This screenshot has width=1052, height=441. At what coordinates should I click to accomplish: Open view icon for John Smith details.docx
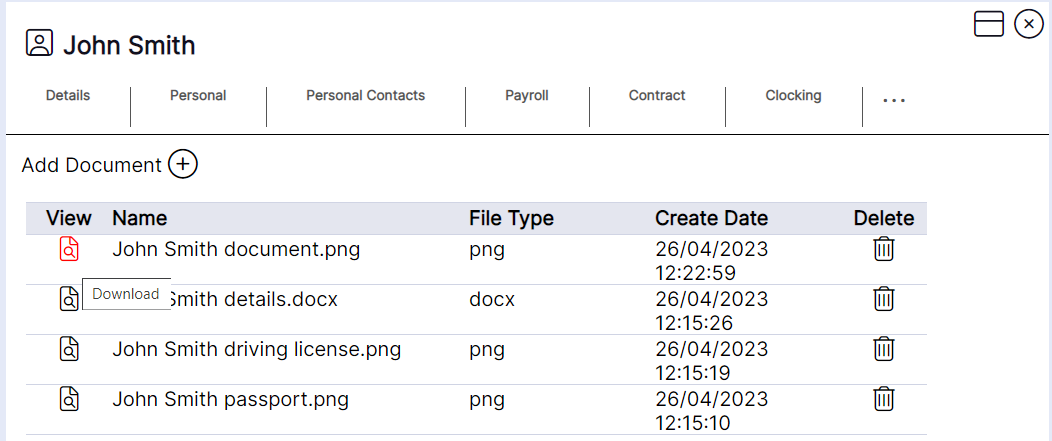click(68, 298)
